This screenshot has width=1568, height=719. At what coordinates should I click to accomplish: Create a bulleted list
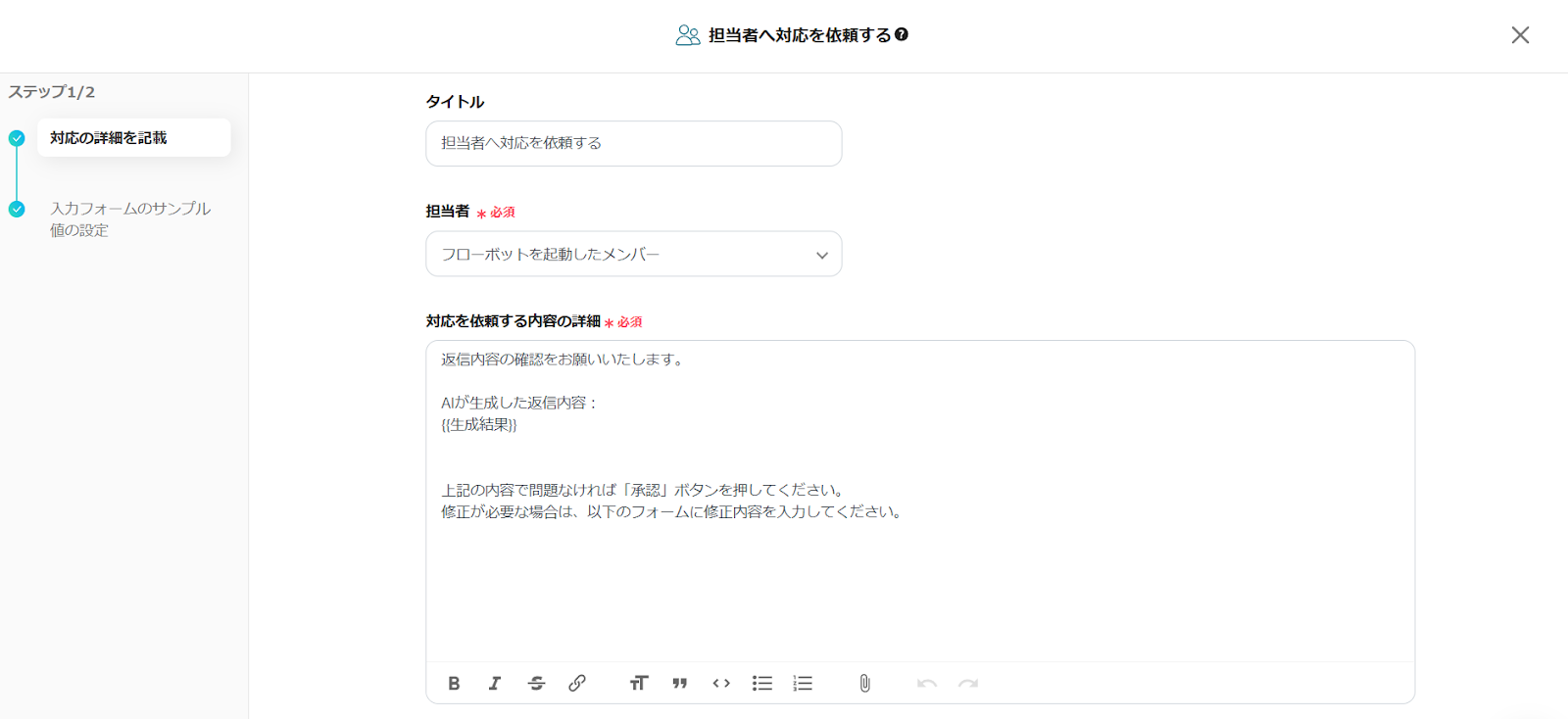[x=762, y=684]
